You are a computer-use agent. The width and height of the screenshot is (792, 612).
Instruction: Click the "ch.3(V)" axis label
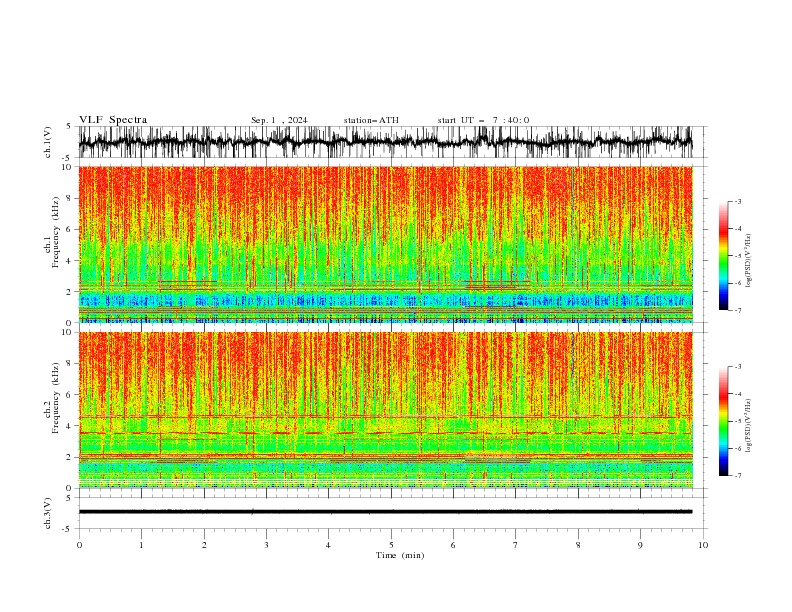coord(48,513)
